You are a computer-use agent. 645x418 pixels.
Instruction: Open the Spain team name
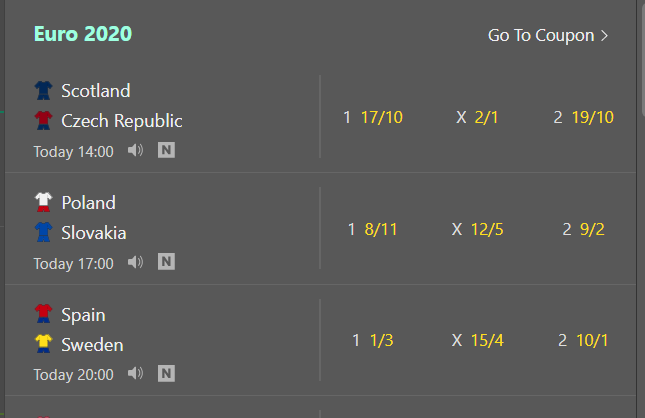(x=83, y=315)
